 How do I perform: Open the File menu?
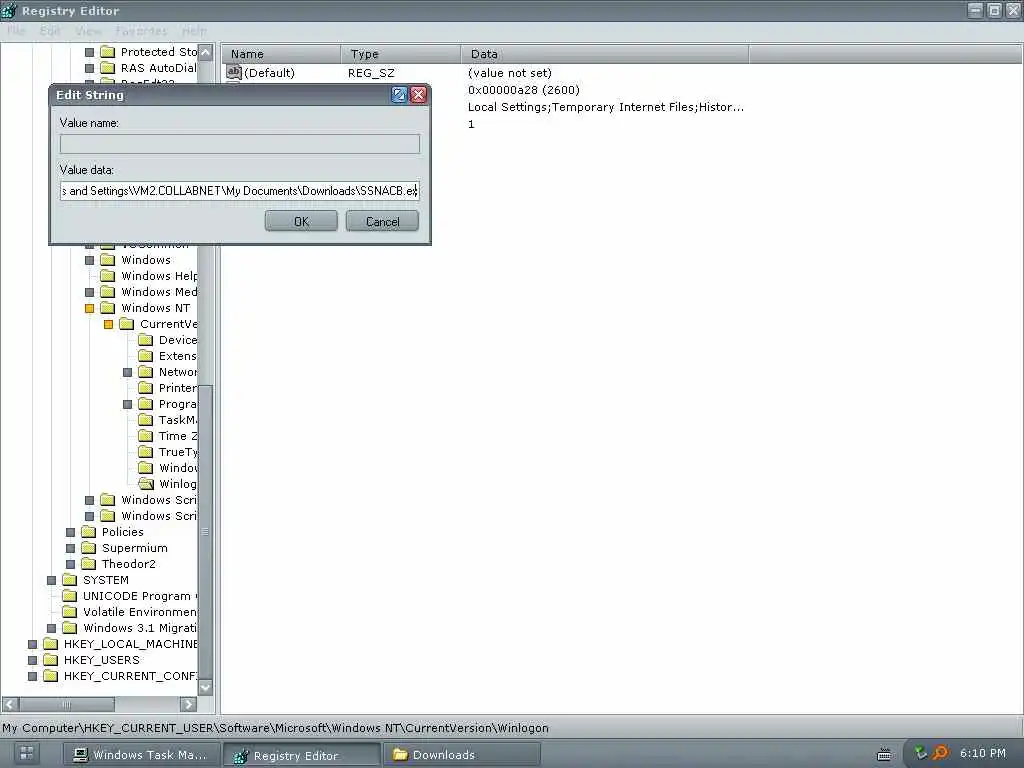[x=16, y=31]
